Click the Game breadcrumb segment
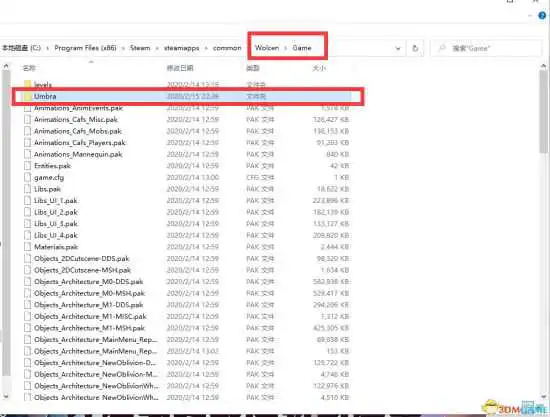The image size is (550, 417). 302,48
